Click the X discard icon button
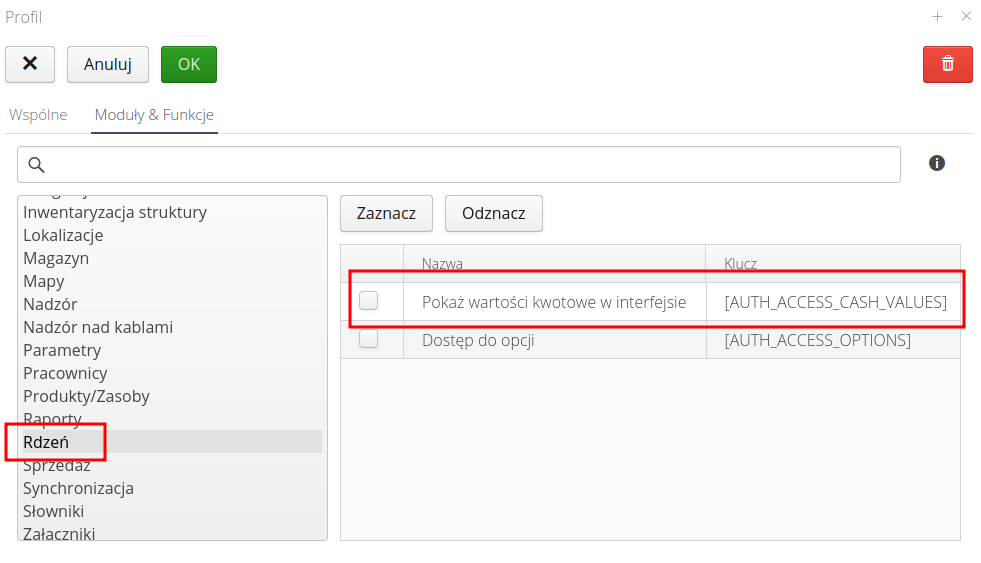The image size is (981, 563). pos(30,64)
